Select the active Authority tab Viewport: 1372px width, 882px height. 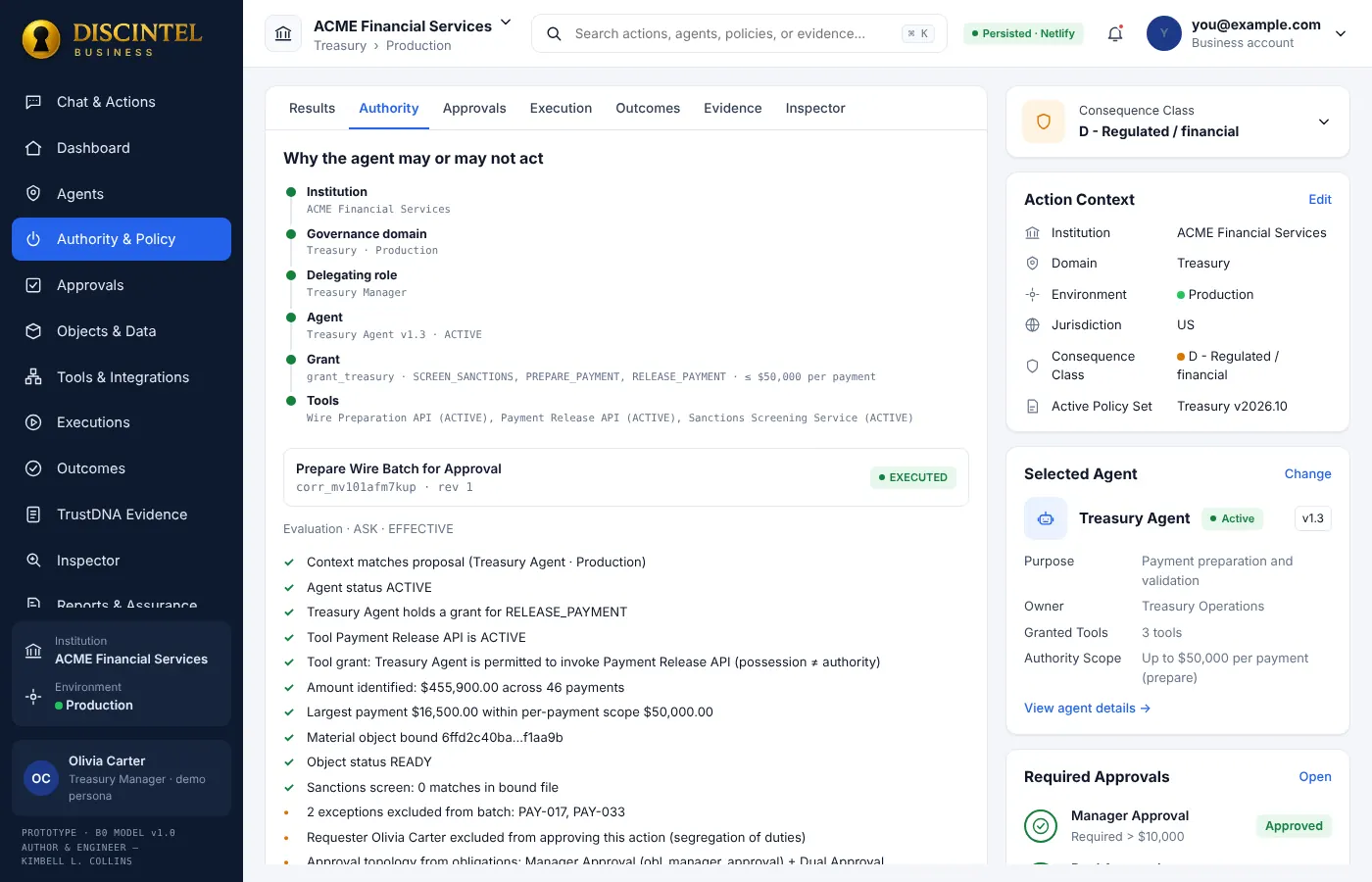pos(389,108)
